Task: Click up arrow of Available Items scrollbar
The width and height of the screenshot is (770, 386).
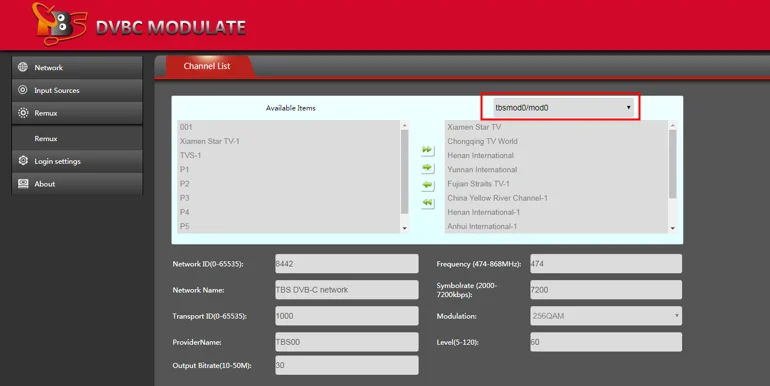Action: [x=405, y=125]
